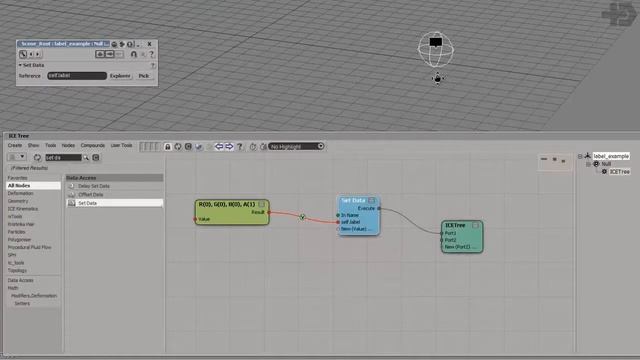Click the null object in viewport
The image size is (640, 360).
coord(436,49)
